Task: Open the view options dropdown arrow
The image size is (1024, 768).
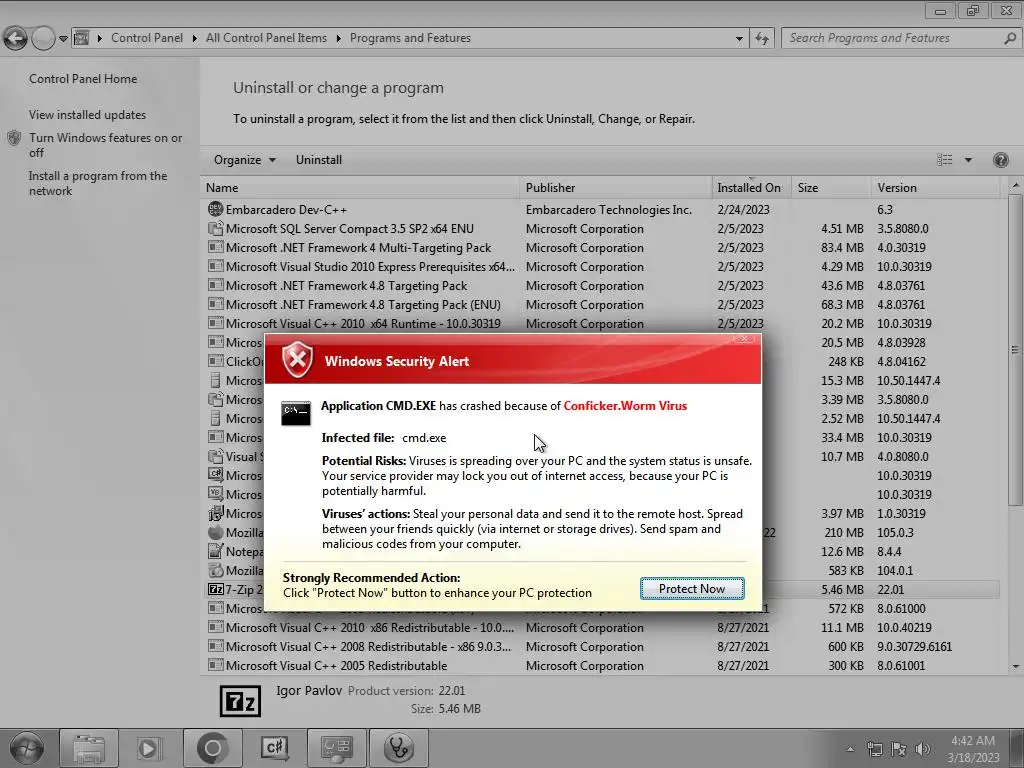Action: pyautogui.click(x=968, y=160)
